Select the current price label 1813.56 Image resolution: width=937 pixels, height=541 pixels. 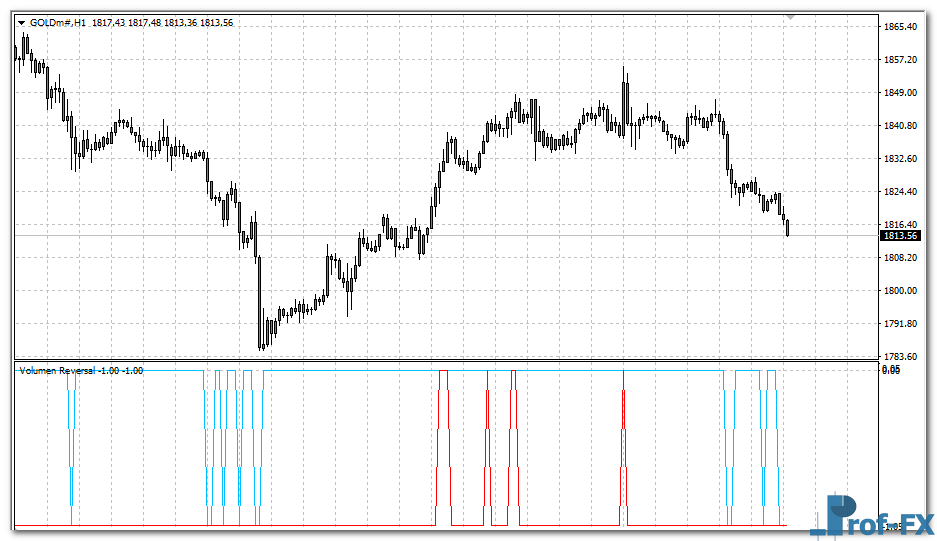click(x=899, y=236)
